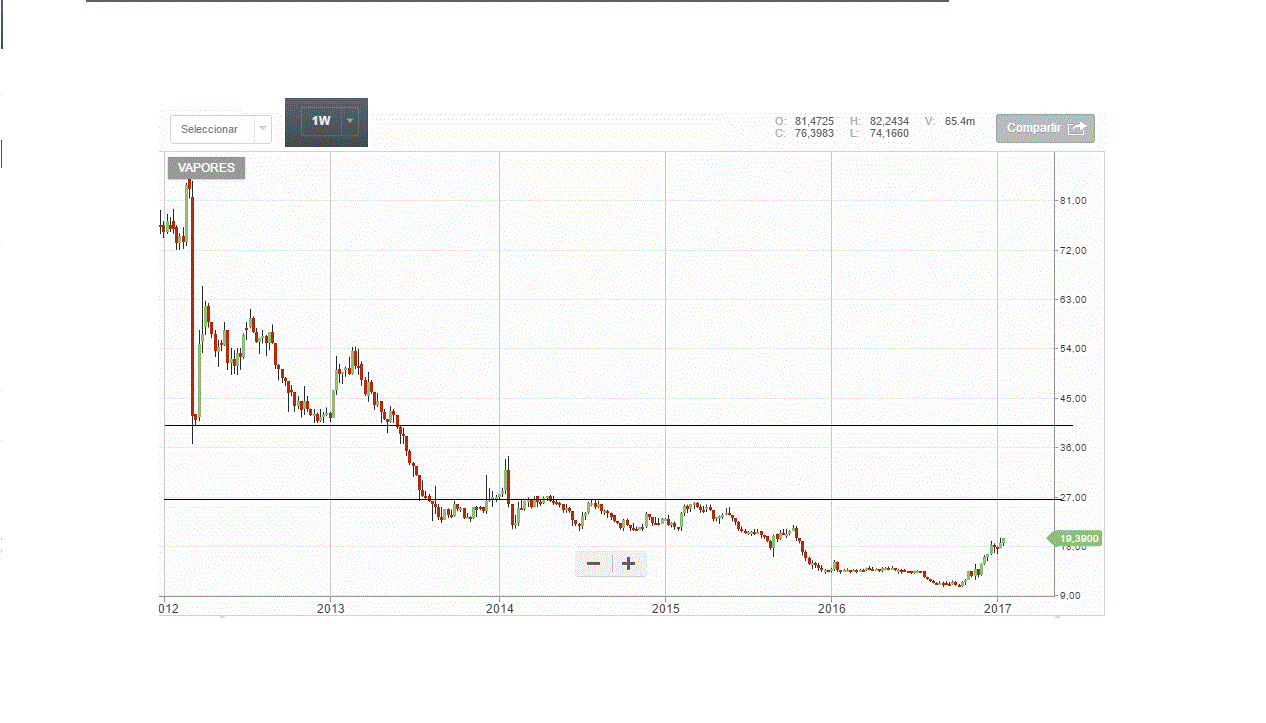Click the high value 82,2434

pos(889,121)
